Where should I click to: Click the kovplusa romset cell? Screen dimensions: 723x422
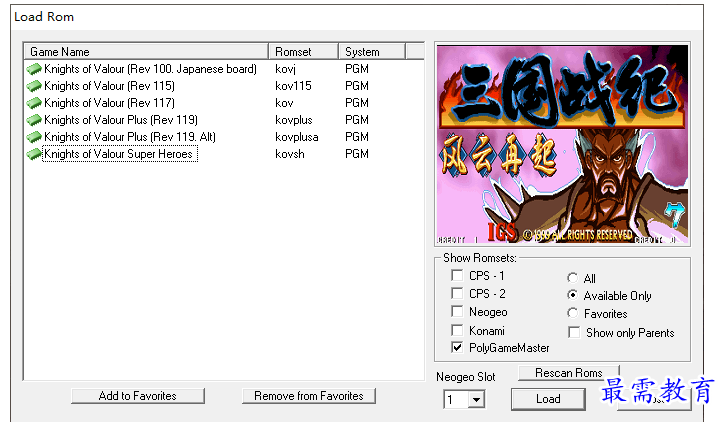click(x=296, y=137)
